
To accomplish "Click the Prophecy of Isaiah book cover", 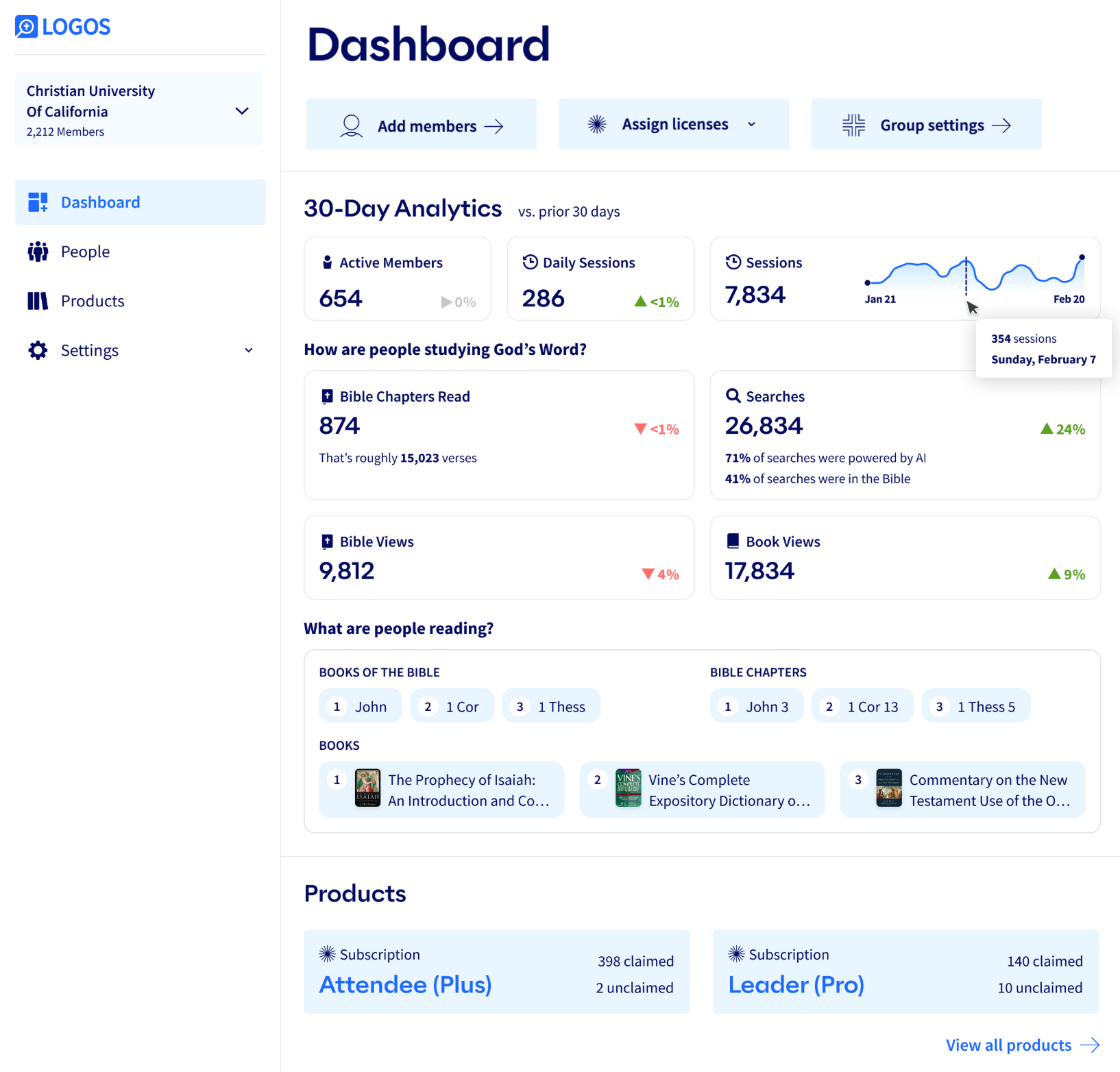I will 368,788.
